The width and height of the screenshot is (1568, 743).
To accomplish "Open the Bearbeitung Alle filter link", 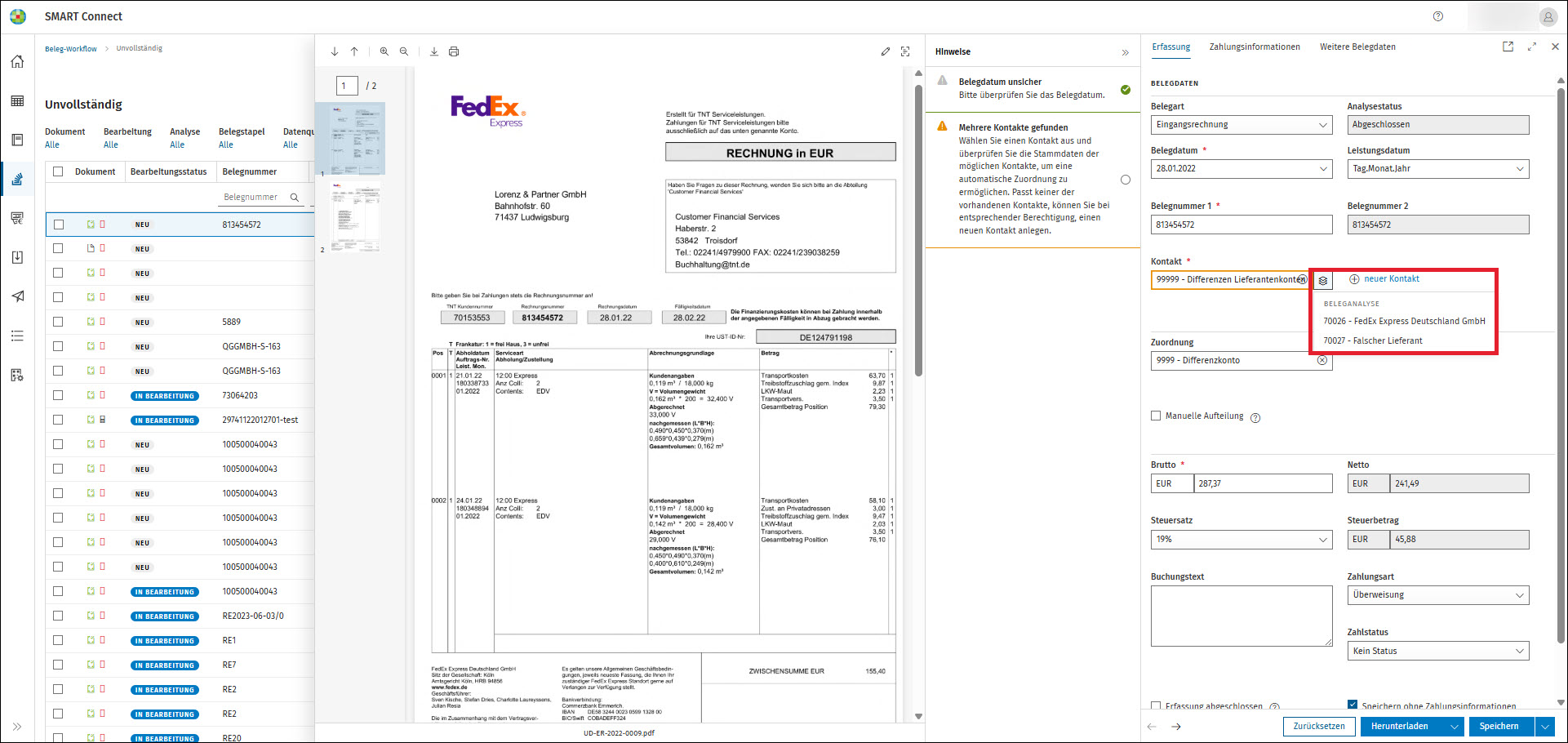I will click(111, 145).
